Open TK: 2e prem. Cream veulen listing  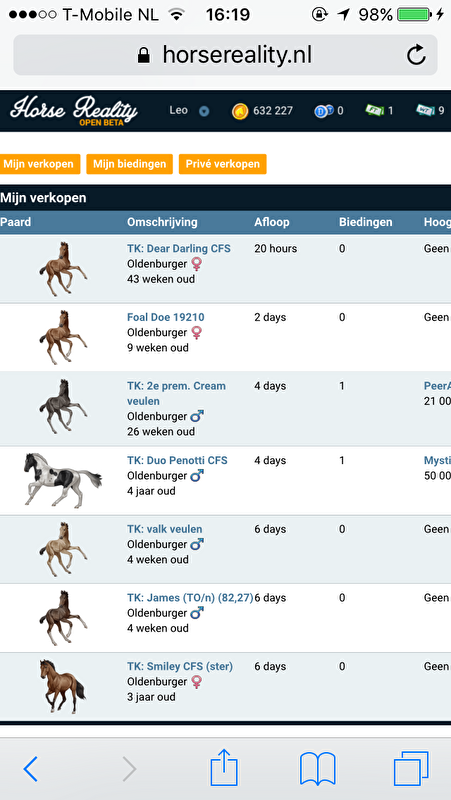tap(176, 393)
